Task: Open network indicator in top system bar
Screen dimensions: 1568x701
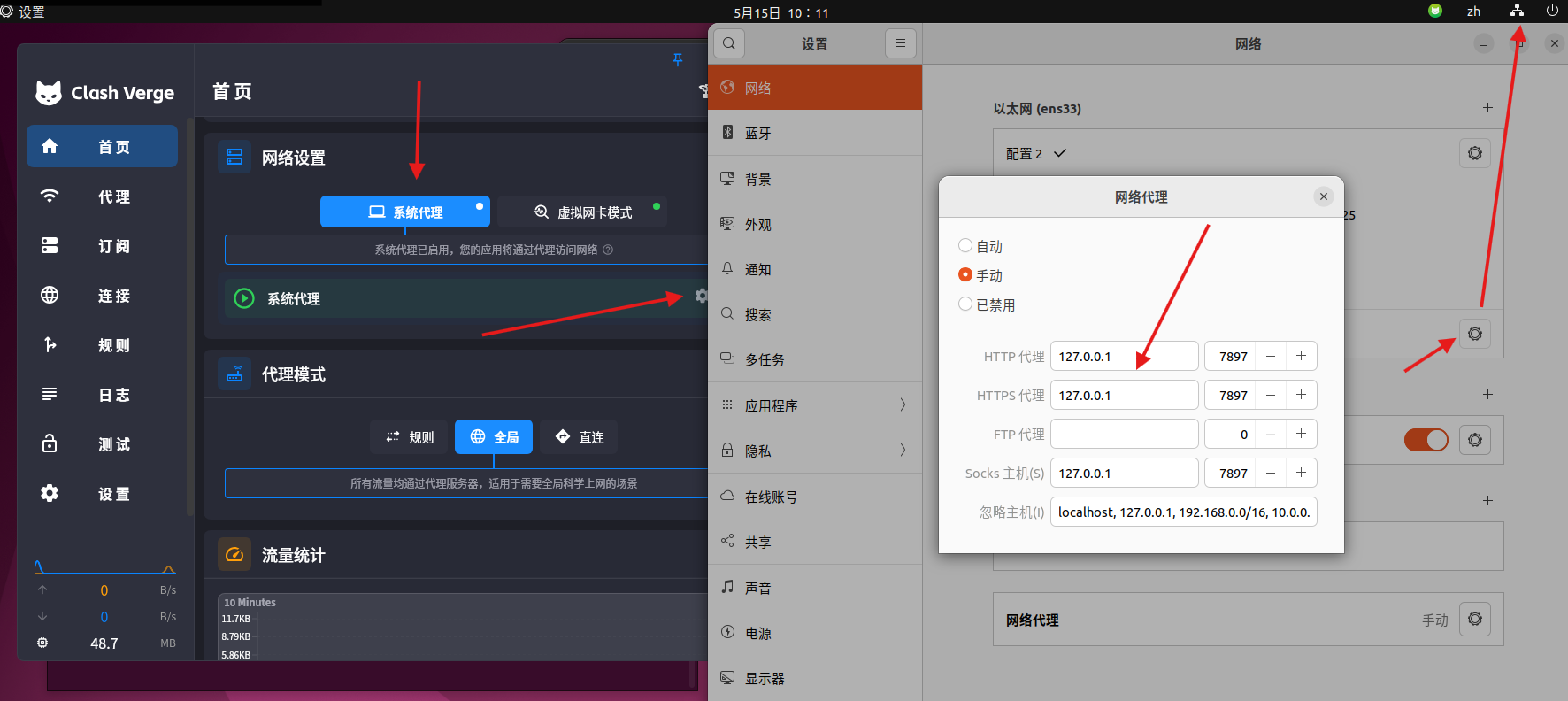Action: pos(1517,11)
